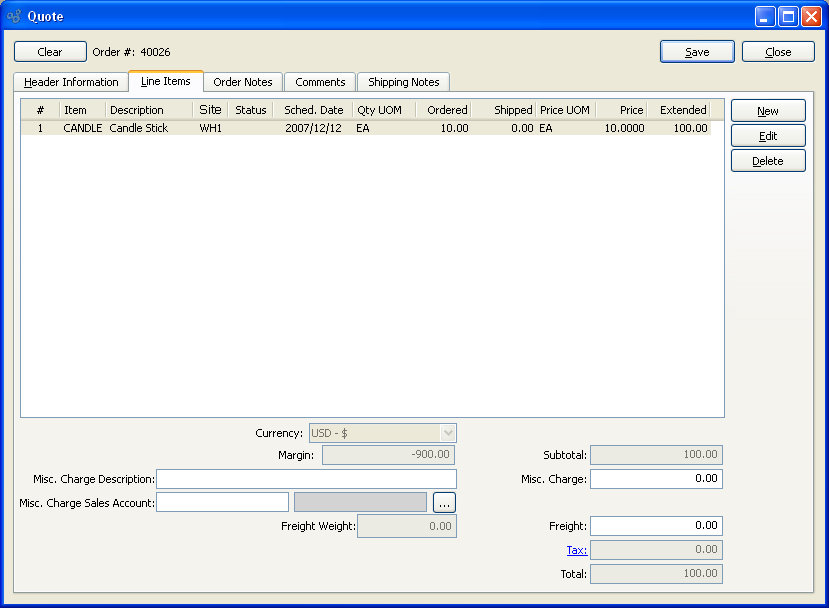
Task: Sort by the Sched. Date column header
Action: 313,110
